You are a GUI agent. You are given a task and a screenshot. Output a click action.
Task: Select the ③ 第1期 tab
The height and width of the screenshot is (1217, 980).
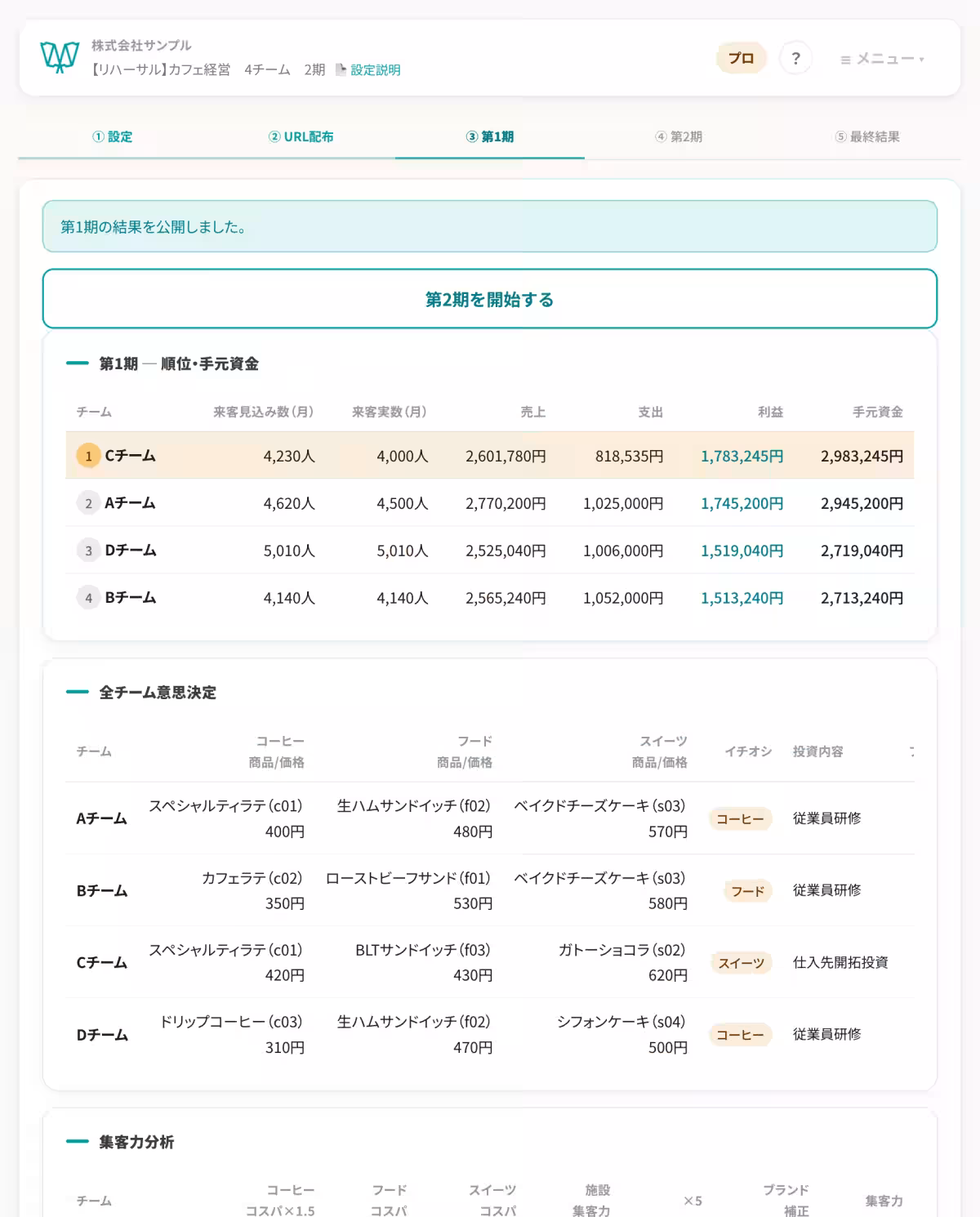(490, 136)
